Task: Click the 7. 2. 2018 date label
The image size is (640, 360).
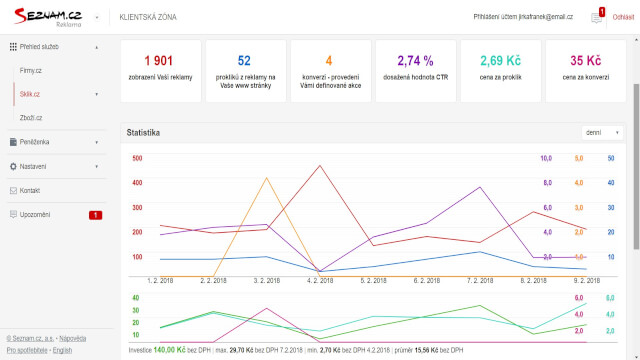Action: pyautogui.click(x=480, y=281)
